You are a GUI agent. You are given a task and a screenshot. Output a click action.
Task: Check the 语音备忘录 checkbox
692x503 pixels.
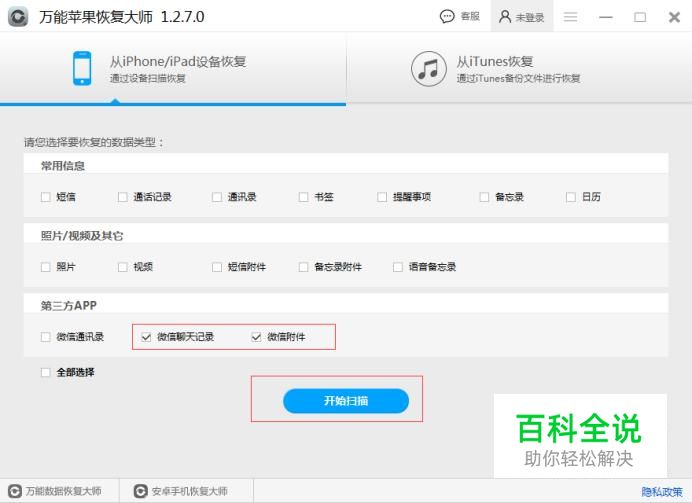point(398,267)
